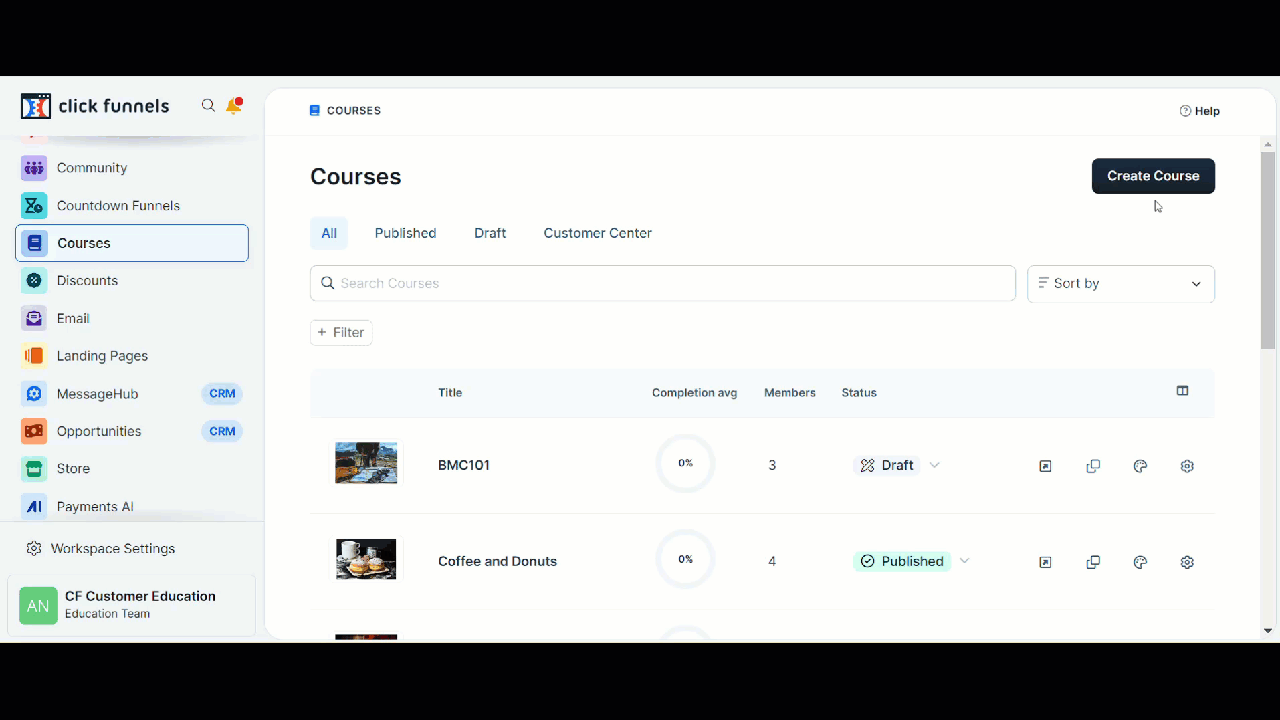Switch to the Draft courses tab
Viewport: 1280px width, 720px height.
tap(490, 233)
